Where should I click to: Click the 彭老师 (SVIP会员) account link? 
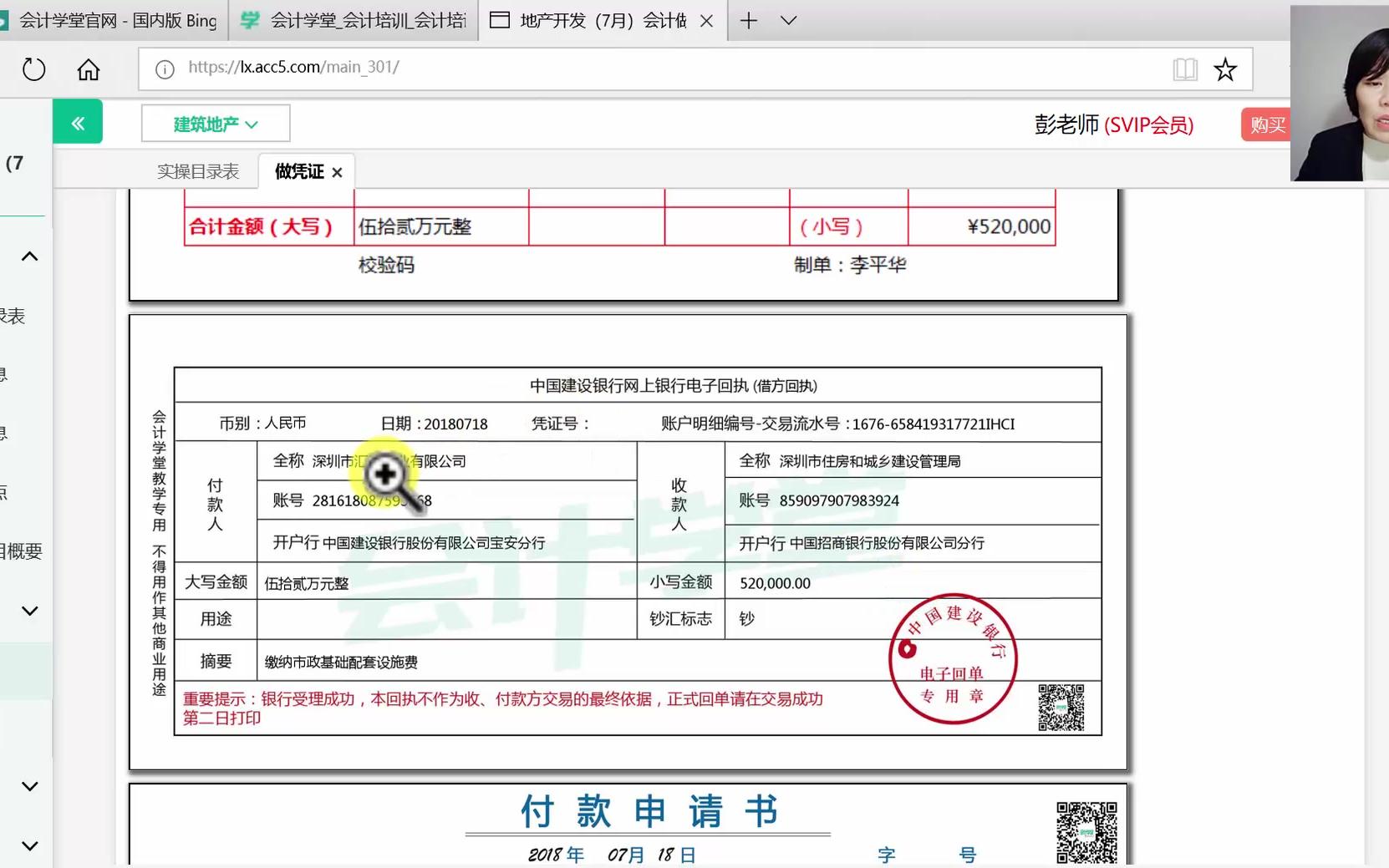pyautogui.click(x=1112, y=125)
